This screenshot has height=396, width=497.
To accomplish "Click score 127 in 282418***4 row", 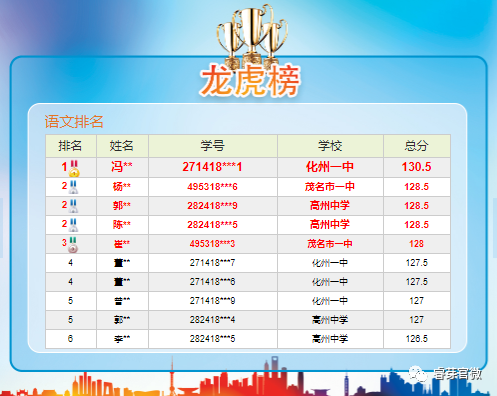I will pos(416,320).
